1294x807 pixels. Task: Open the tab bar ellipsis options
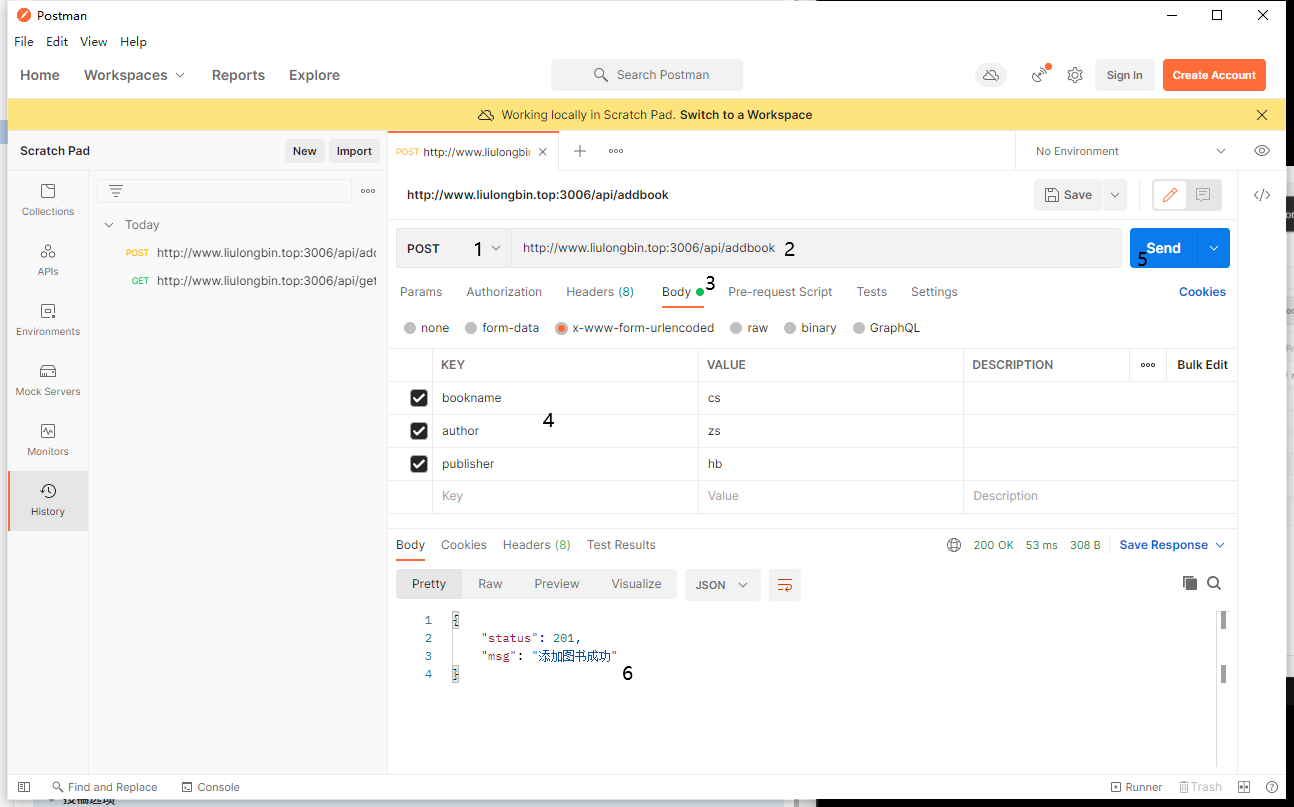(616, 151)
